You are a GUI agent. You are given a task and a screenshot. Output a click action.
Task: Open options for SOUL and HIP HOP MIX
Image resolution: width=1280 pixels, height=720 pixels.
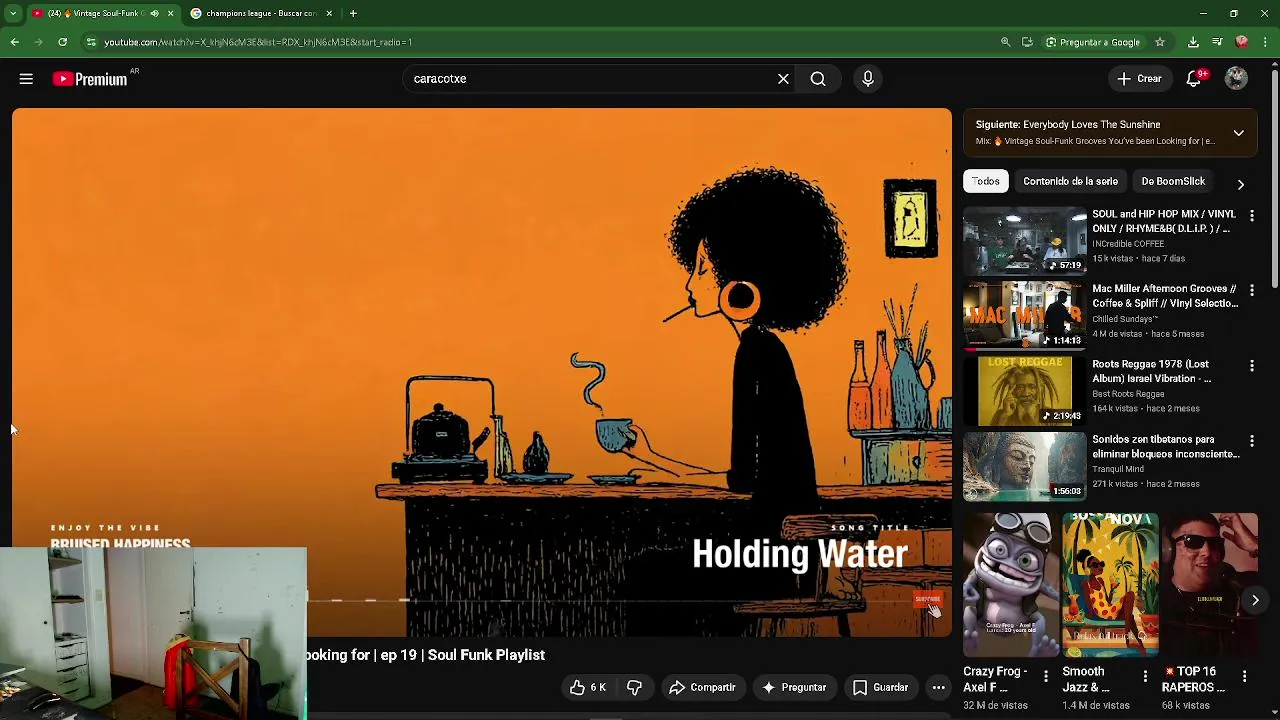pyautogui.click(x=1251, y=215)
